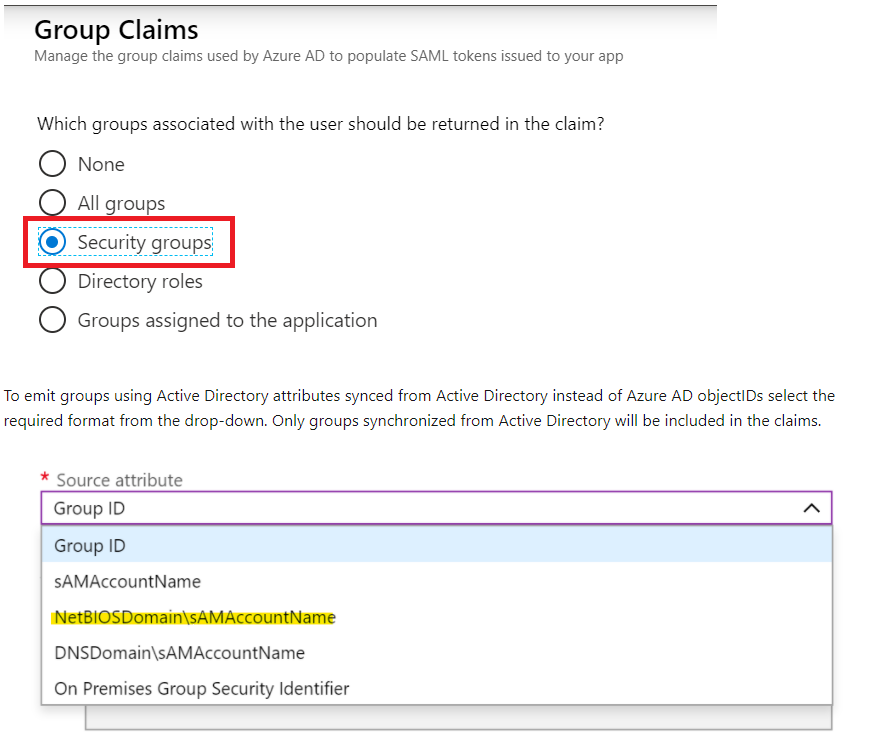Select the All groups radio button circle
The height and width of the screenshot is (755, 874).
[52, 203]
